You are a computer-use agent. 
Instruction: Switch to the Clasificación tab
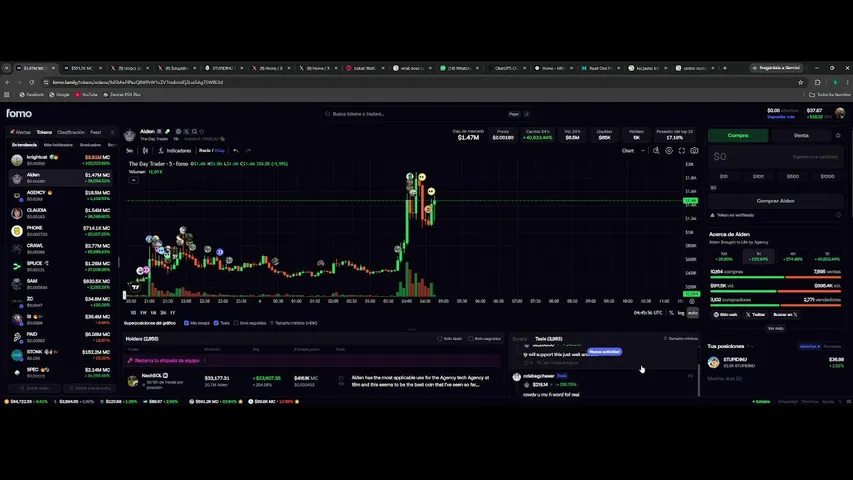[71, 132]
